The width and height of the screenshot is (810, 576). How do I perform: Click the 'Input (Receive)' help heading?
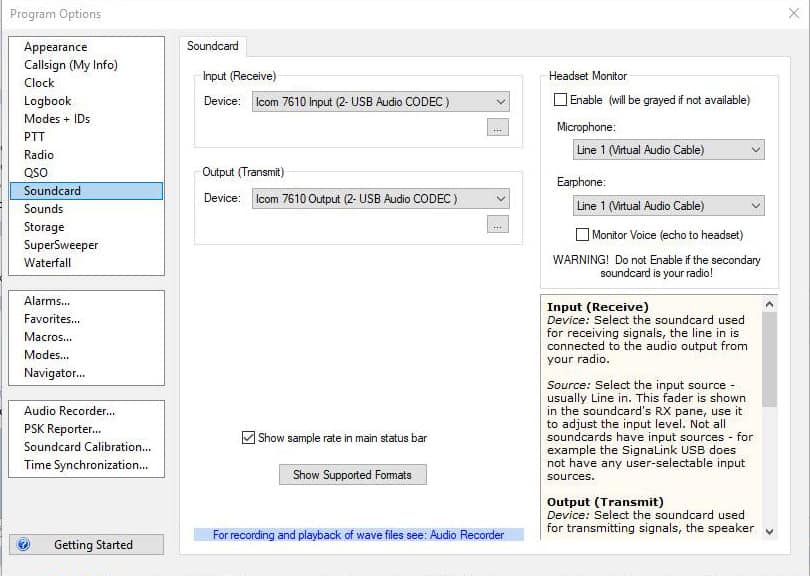(x=598, y=307)
